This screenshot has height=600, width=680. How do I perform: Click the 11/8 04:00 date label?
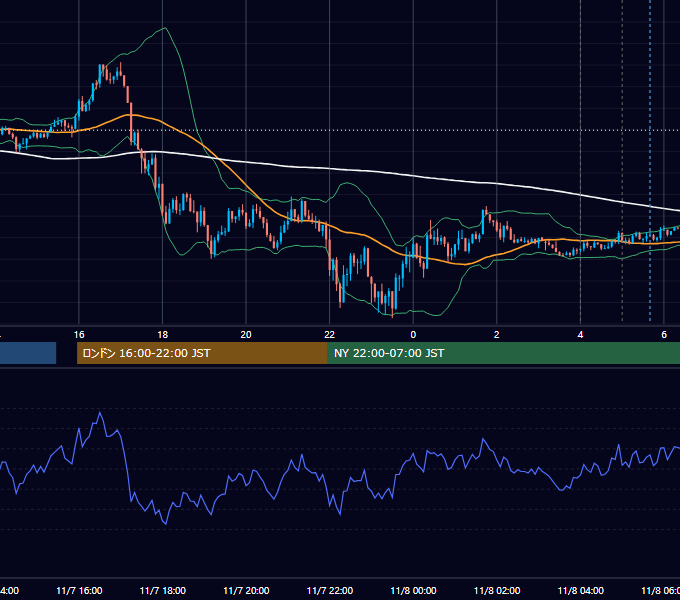[x=581, y=590]
